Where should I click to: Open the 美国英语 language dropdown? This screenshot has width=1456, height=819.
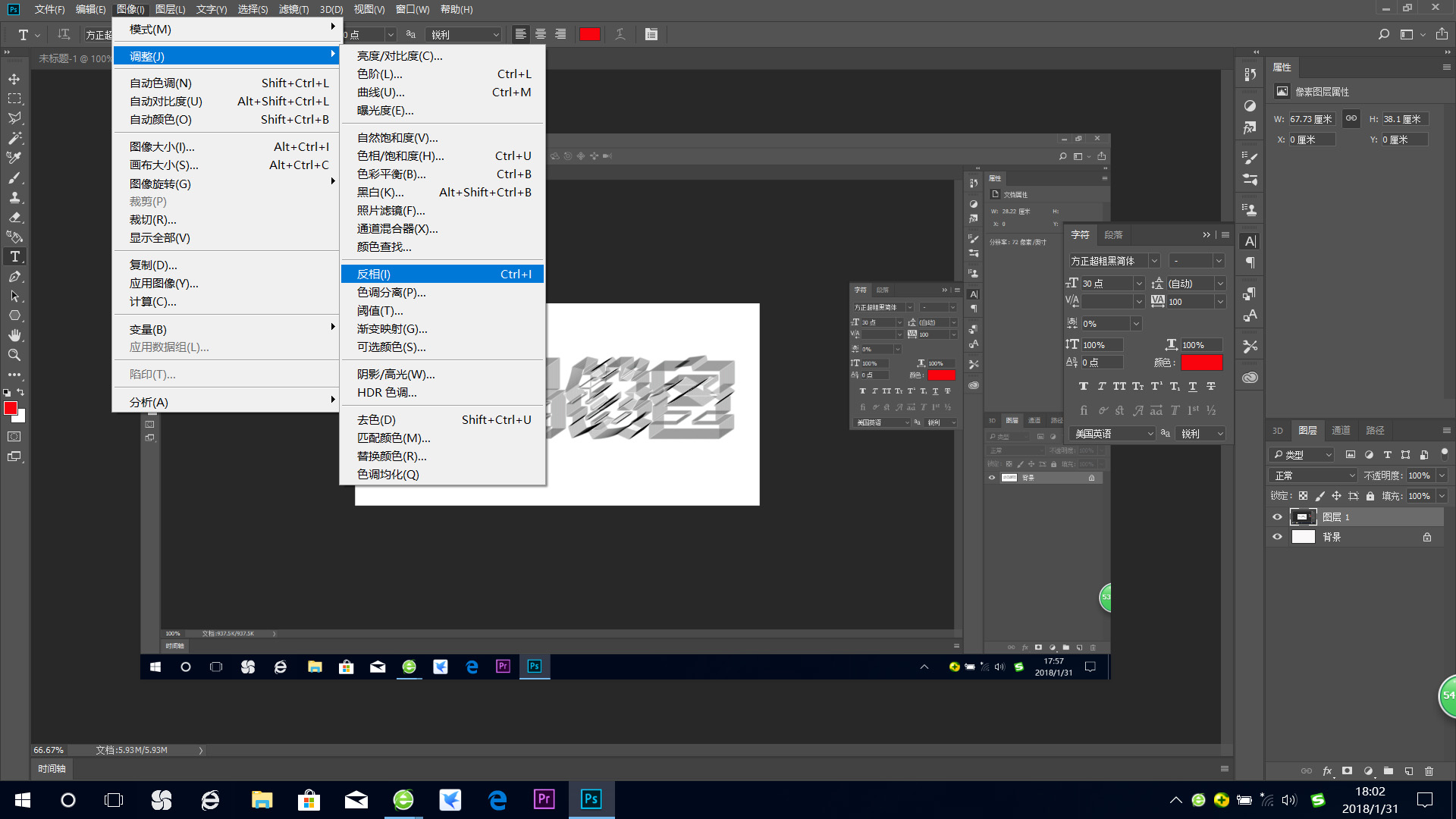point(1113,434)
